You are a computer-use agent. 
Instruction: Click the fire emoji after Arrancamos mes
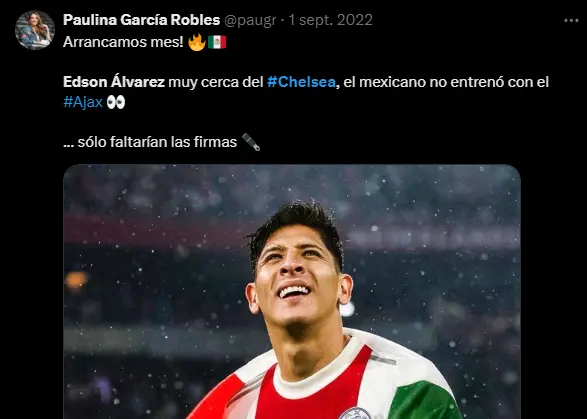[197, 42]
